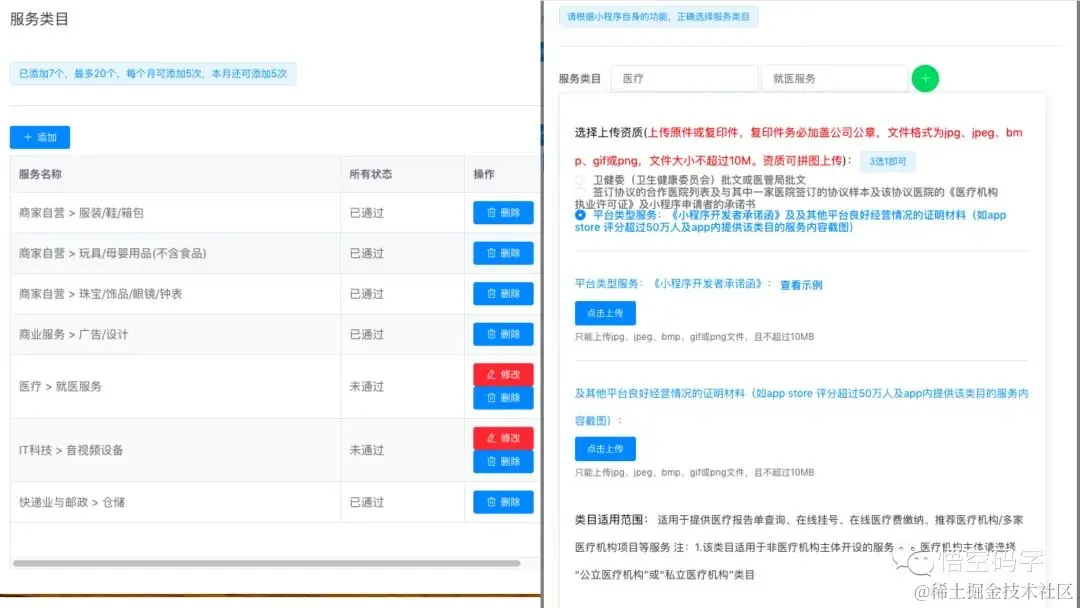Click the blue 添加 button
The image size is (1080, 608).
click(x=39, y=137)
